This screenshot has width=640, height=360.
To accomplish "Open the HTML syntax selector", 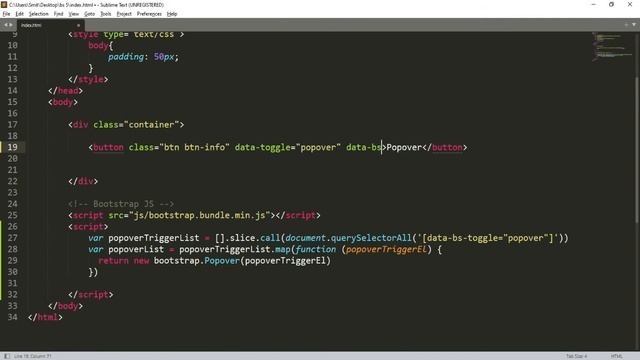I will [617, 356].
